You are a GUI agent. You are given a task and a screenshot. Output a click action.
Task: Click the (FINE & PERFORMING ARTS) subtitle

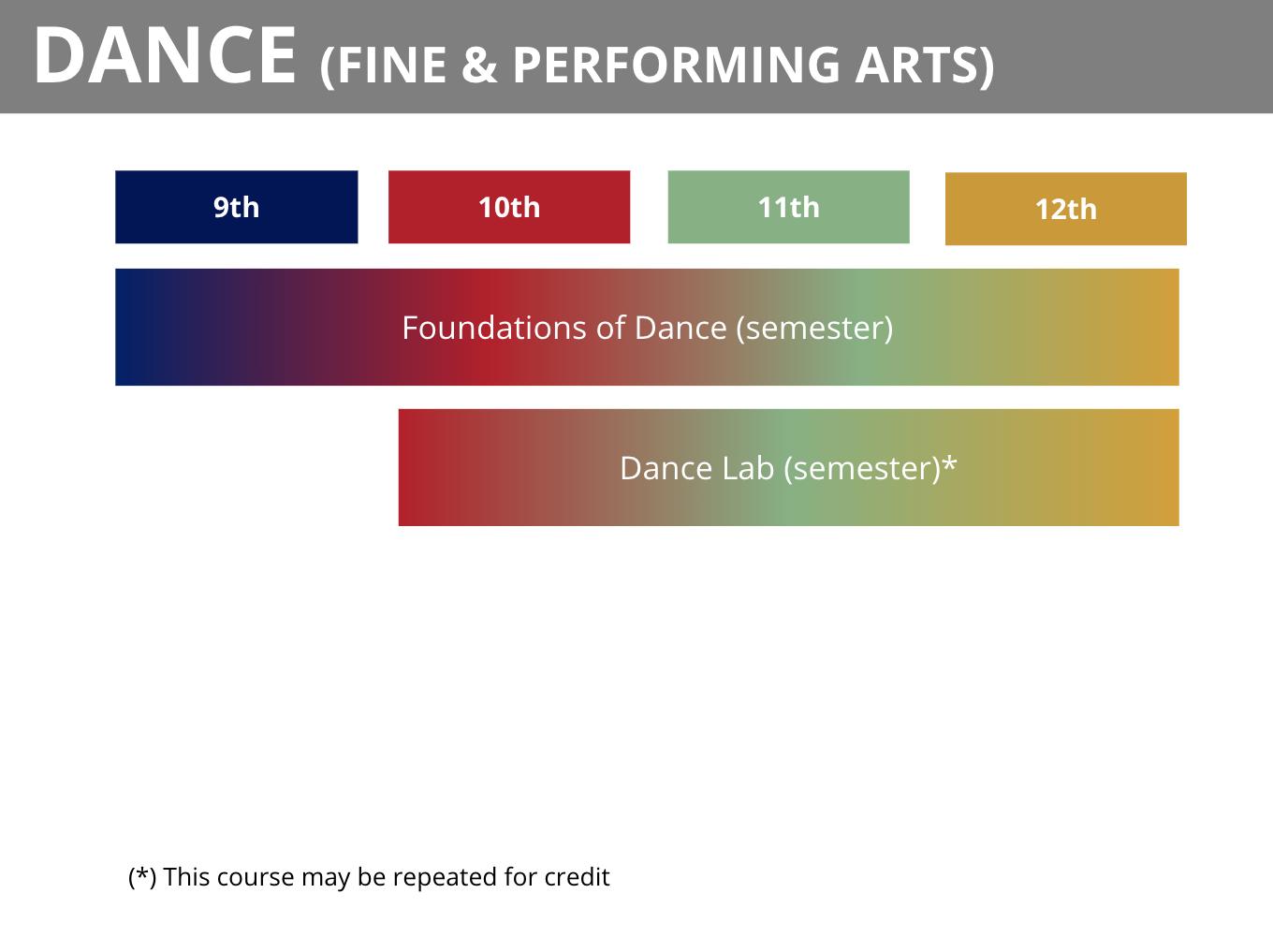coord(657,65)
